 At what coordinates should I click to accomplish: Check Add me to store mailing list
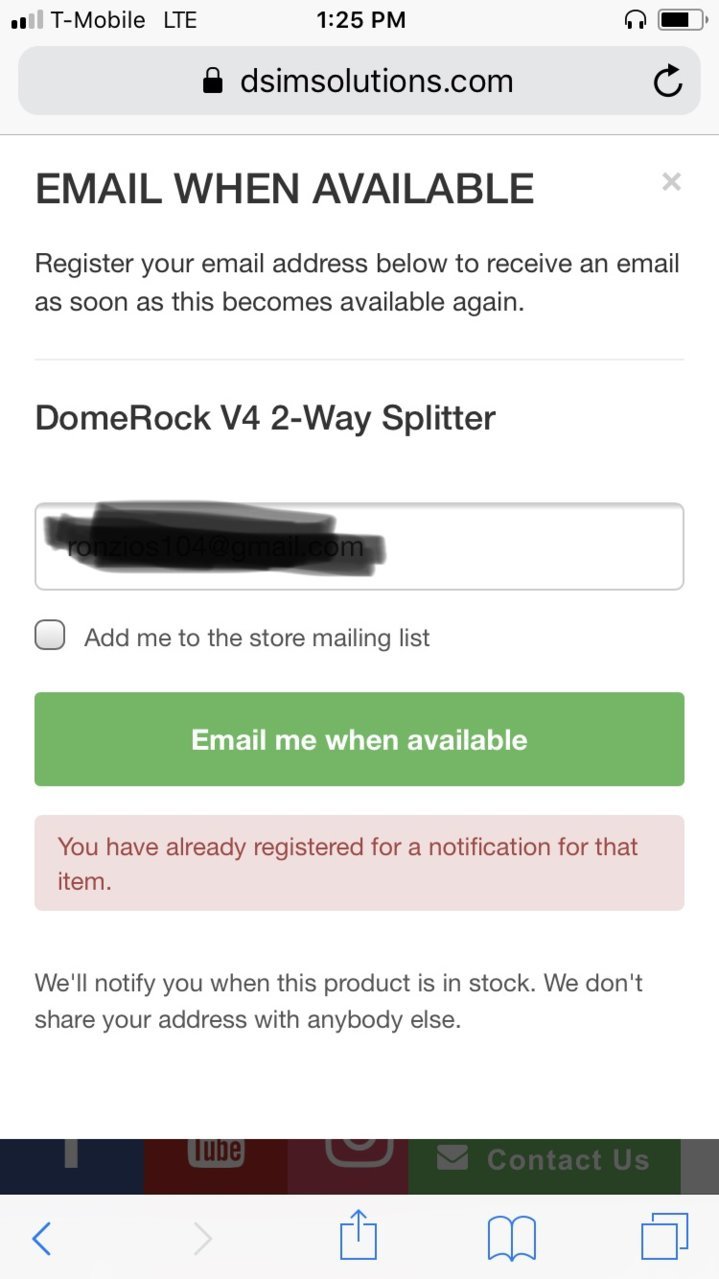point(50,635)
